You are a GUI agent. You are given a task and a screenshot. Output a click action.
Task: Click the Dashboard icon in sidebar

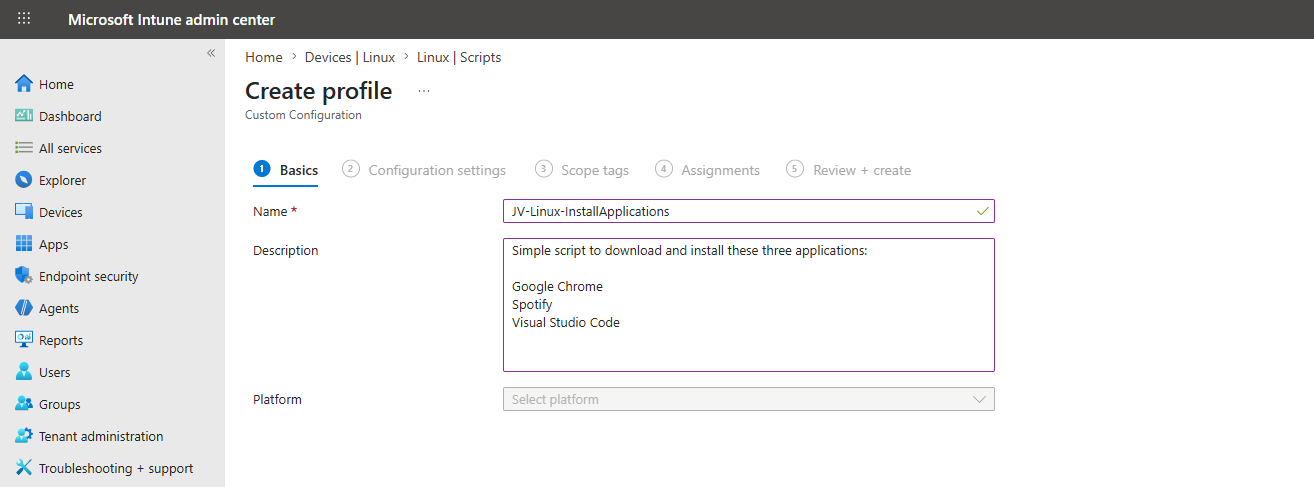(24, 116)
